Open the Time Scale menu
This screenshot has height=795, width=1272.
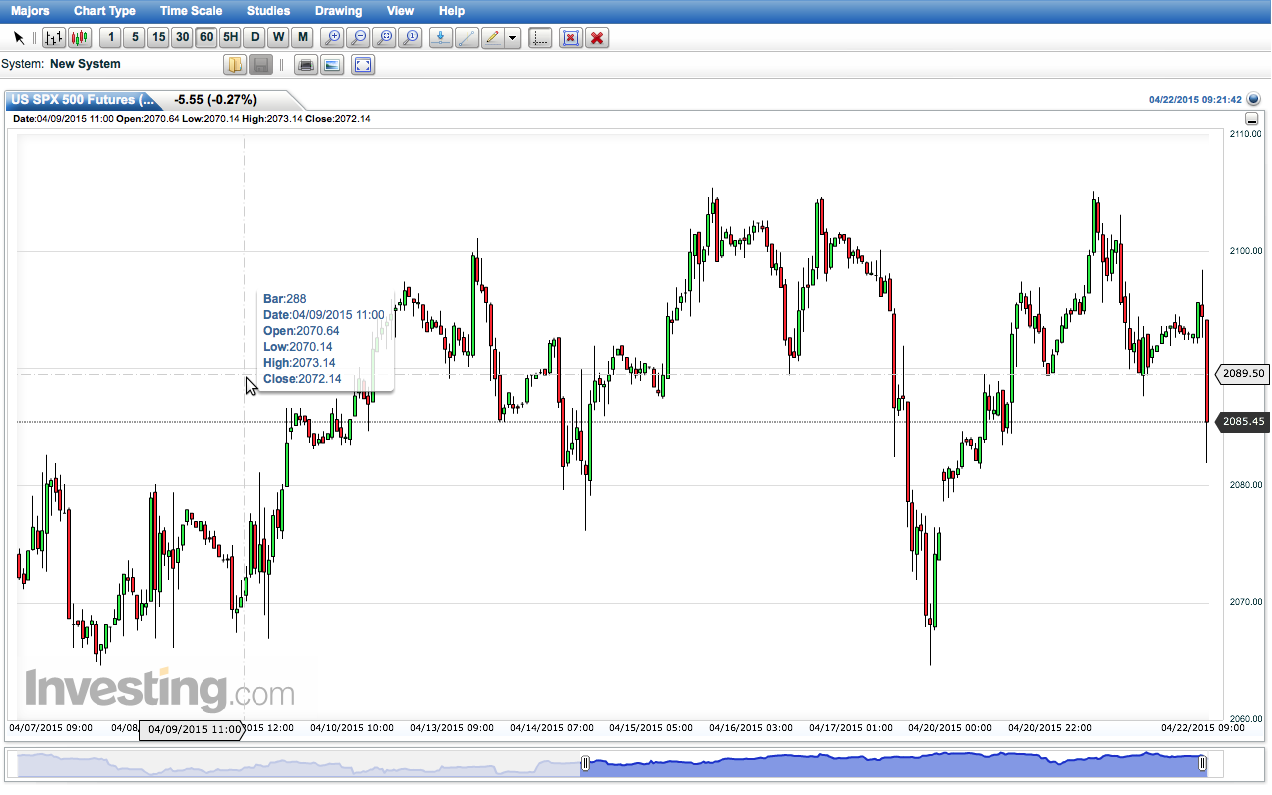(x=191, y=11)
